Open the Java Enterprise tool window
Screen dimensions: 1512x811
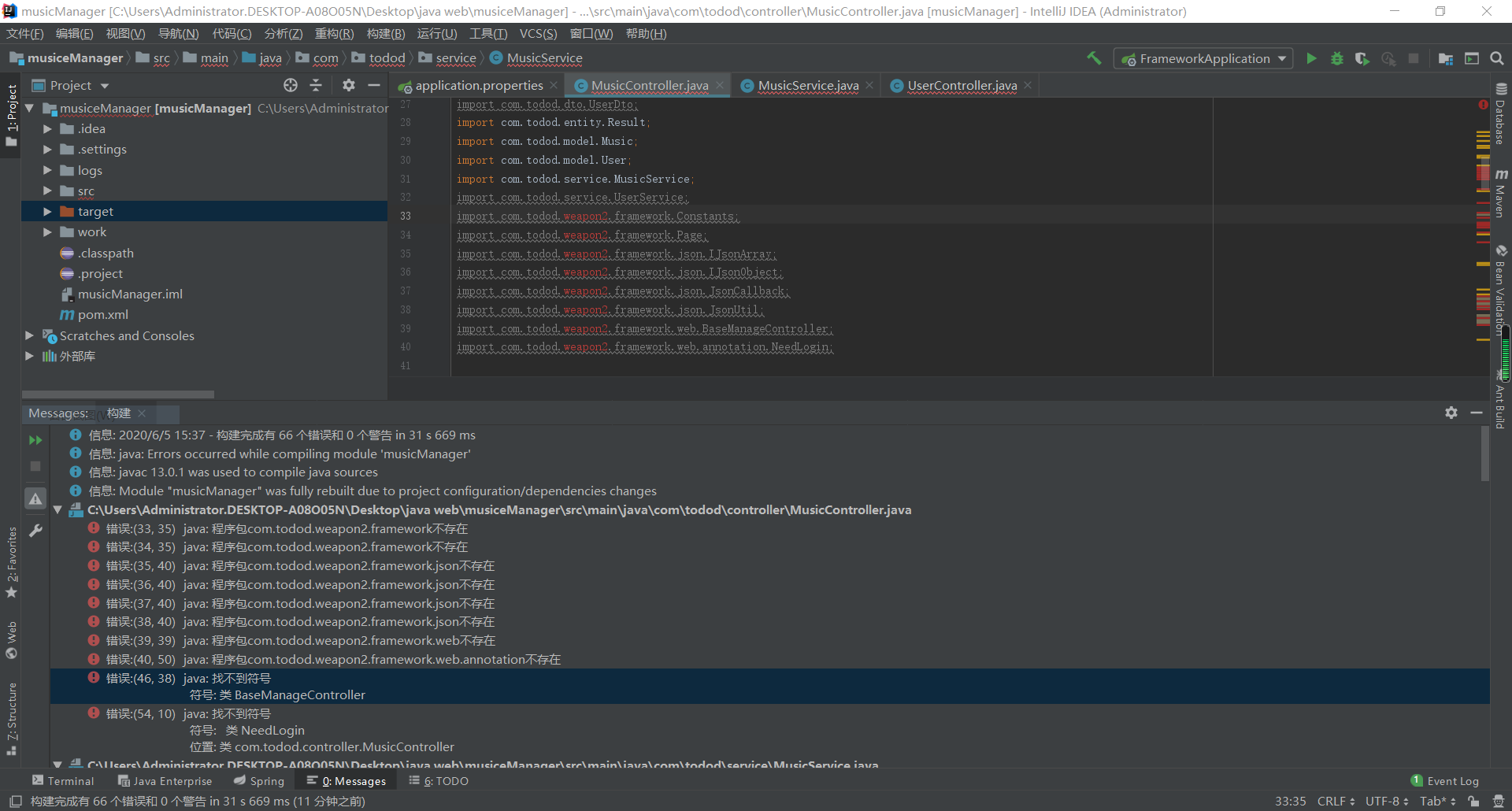[x=165, y=781]
